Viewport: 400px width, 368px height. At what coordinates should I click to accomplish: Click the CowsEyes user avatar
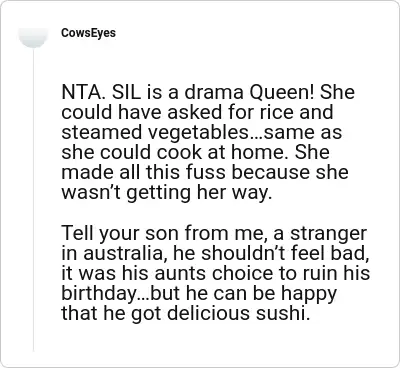coord(33,37)
